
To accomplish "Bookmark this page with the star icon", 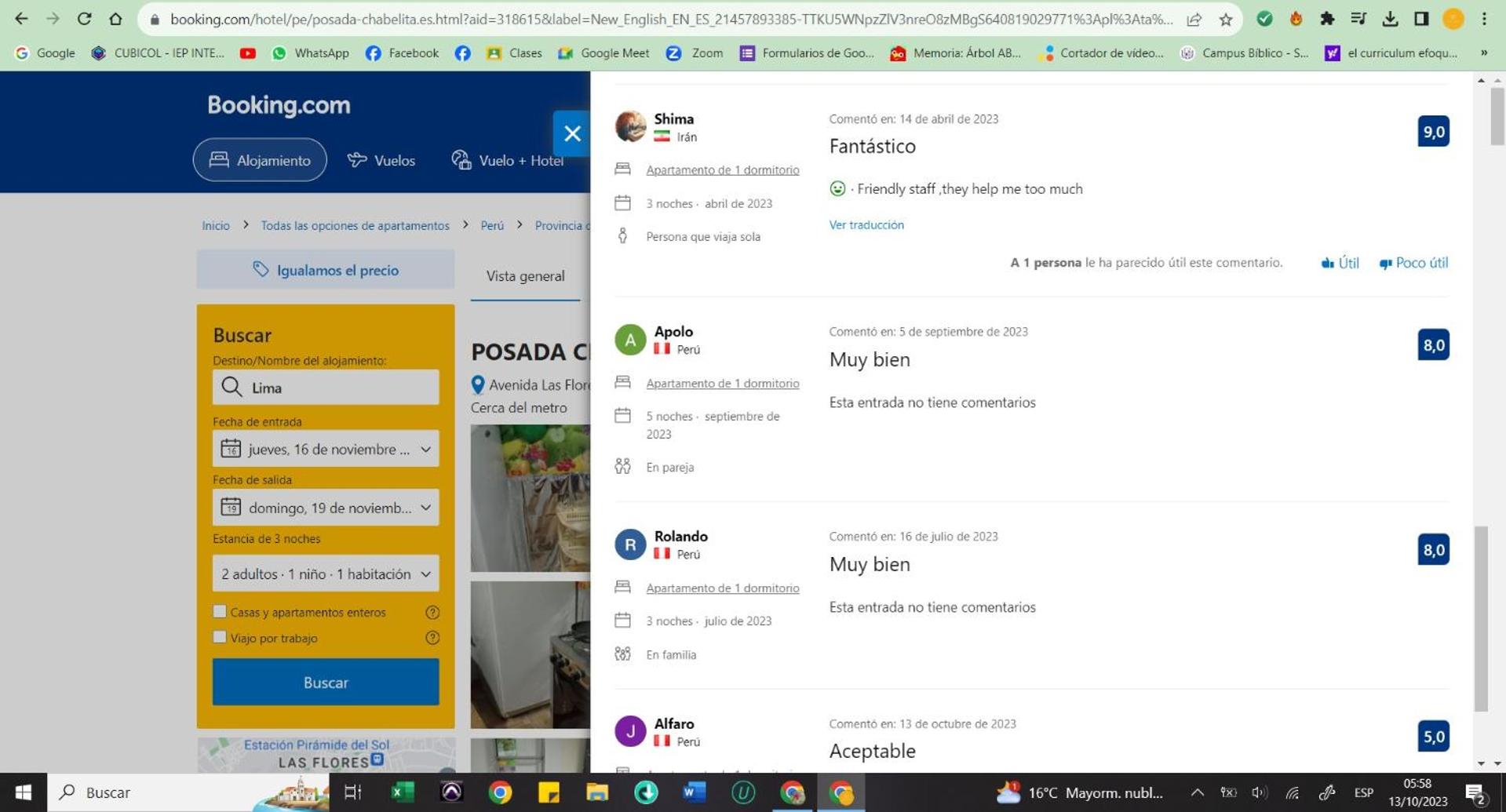I will (x=1225, y=20).
